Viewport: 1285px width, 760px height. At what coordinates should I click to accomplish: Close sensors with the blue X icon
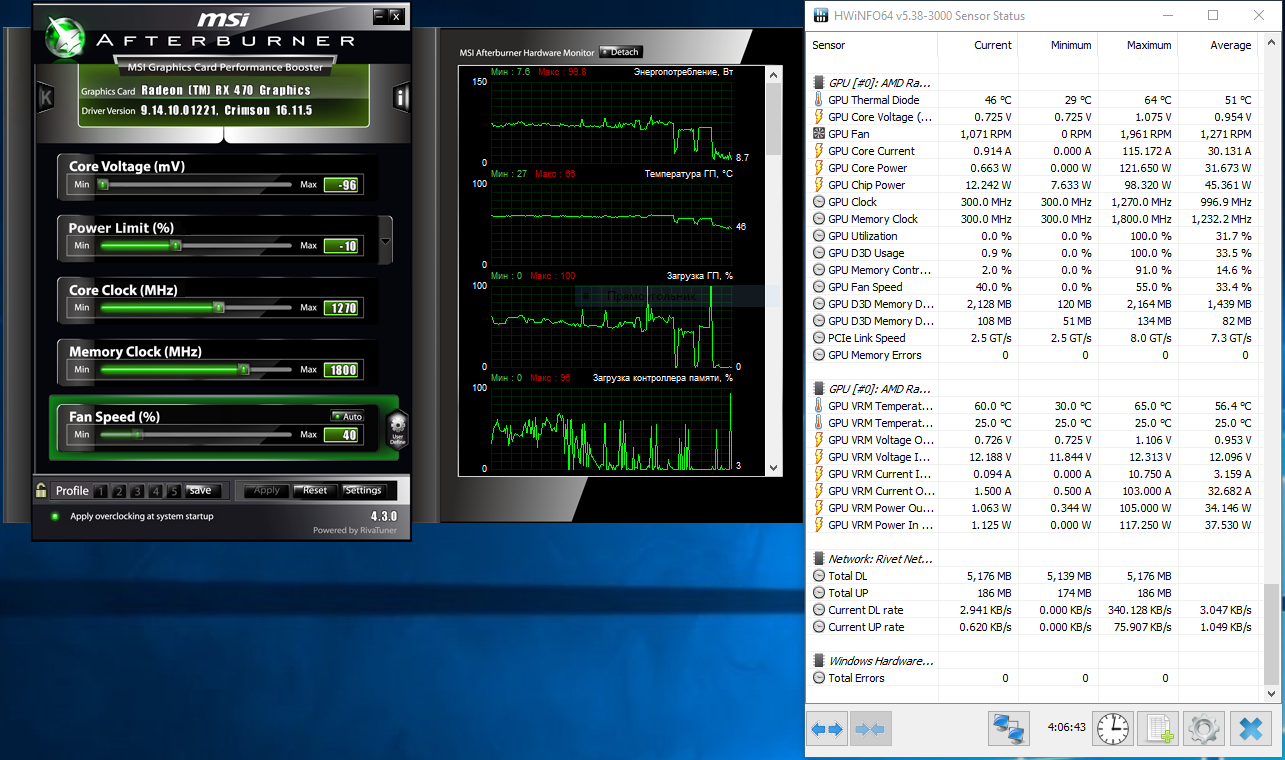(1251, 729)
